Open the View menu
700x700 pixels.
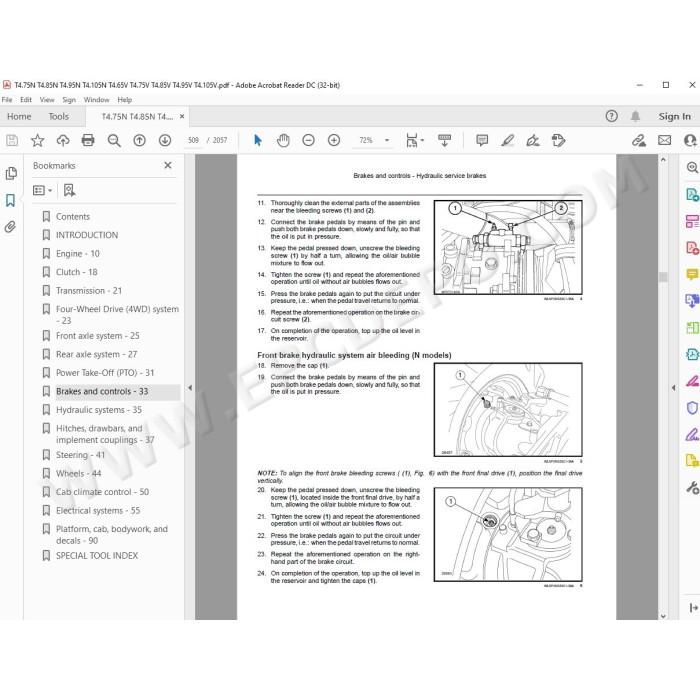(47, 100)
